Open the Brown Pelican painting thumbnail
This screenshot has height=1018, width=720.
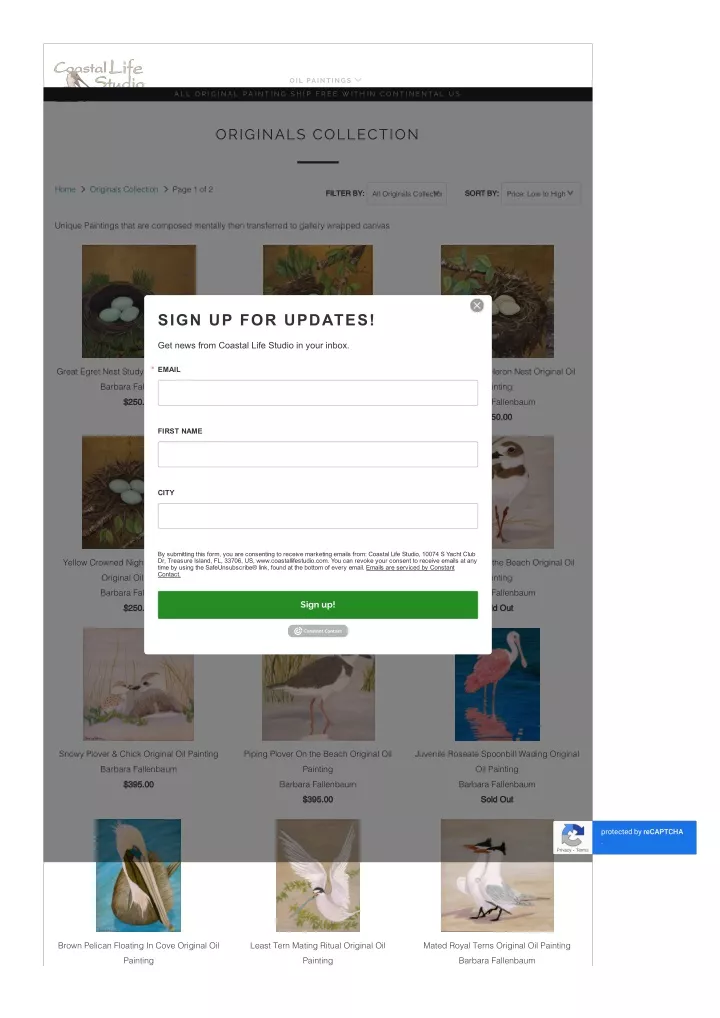click(x=138, y=875)
